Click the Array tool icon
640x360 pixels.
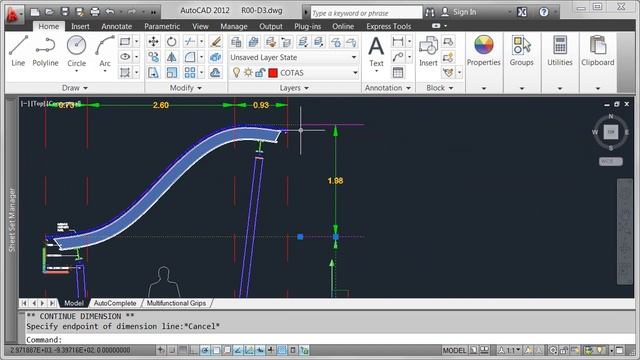point(189,73)
